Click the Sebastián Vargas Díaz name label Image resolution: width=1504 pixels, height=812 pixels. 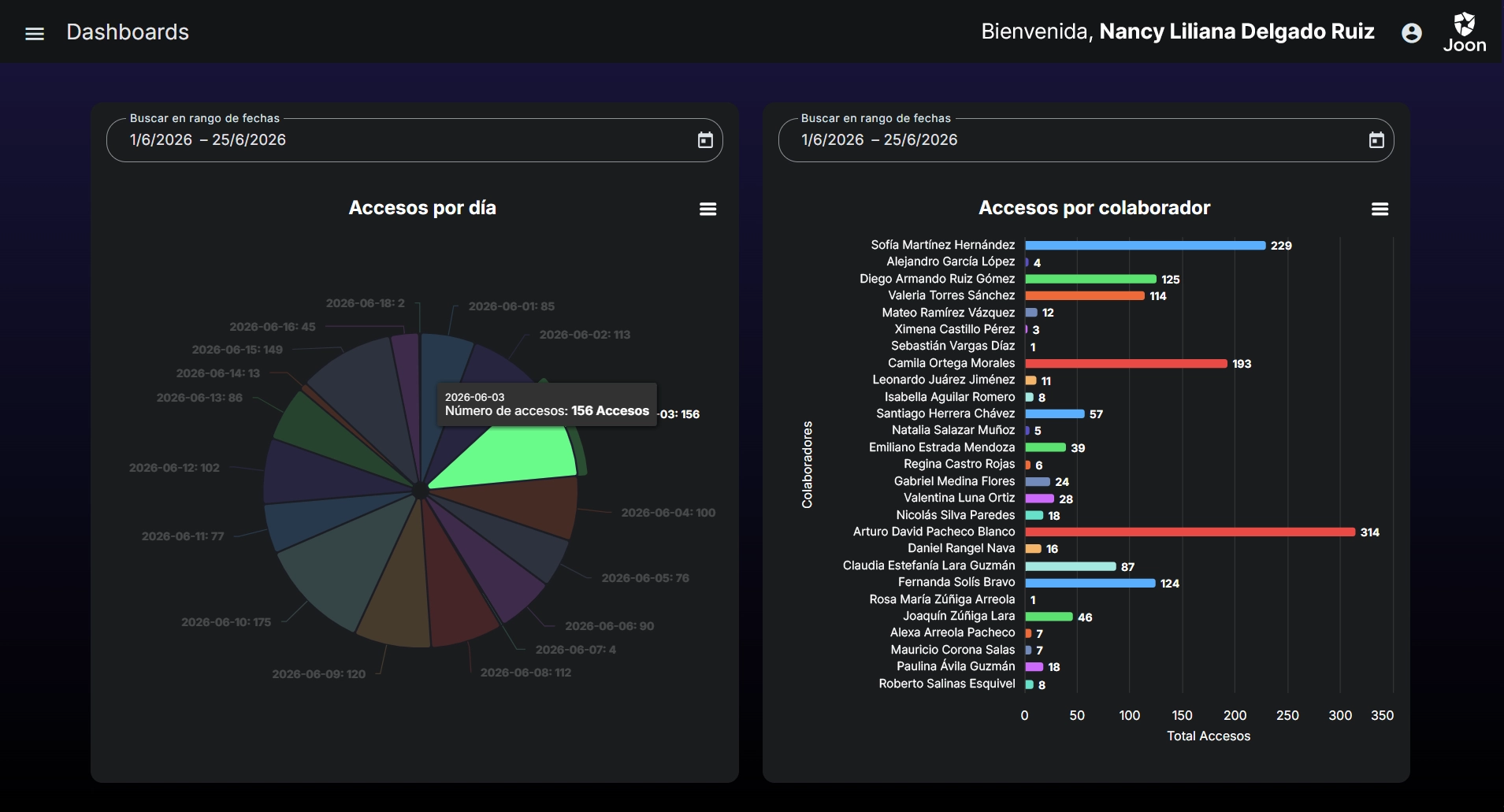[x=953, y=346]
